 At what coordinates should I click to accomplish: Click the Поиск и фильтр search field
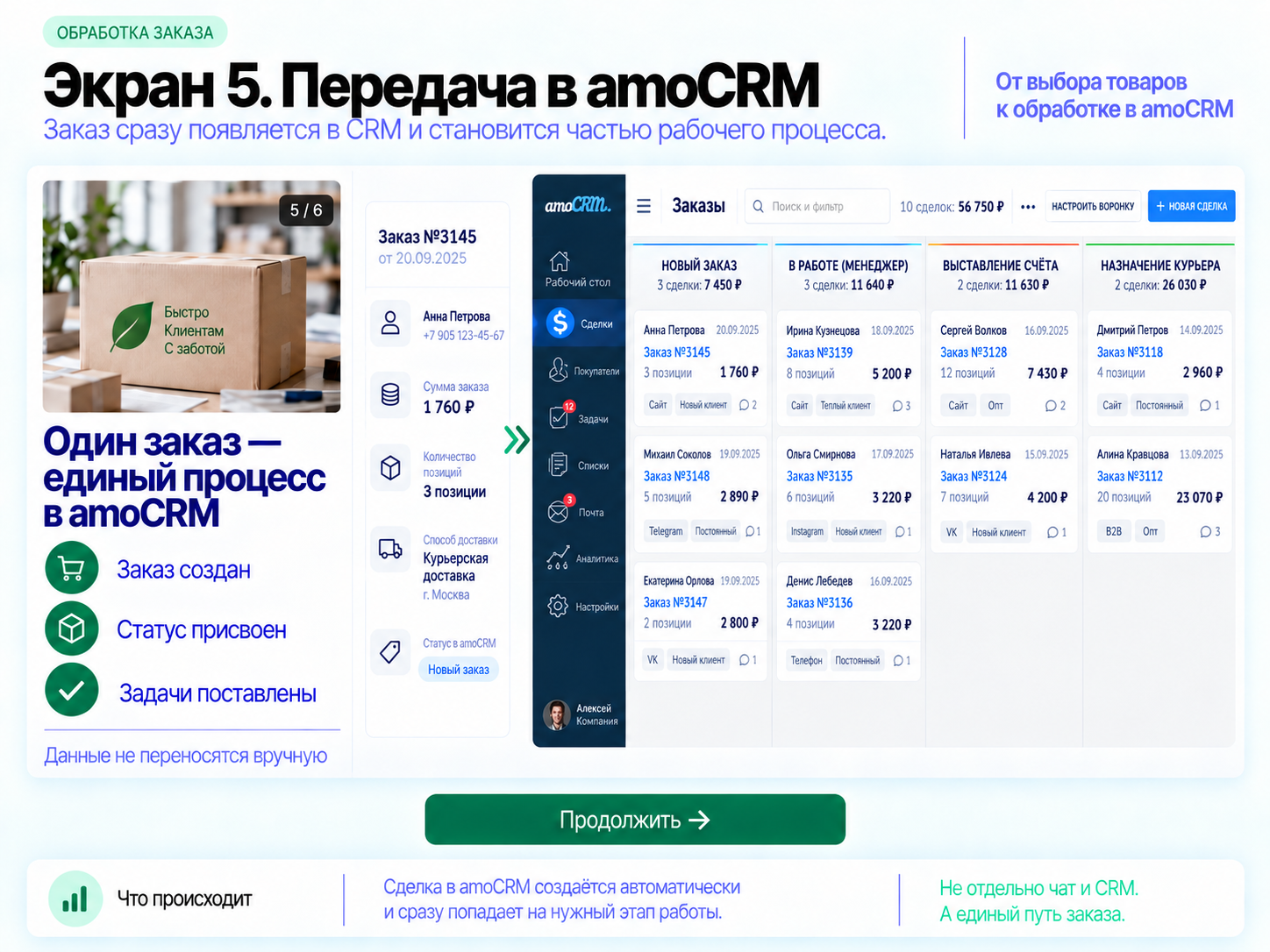[x=817, y=207]
